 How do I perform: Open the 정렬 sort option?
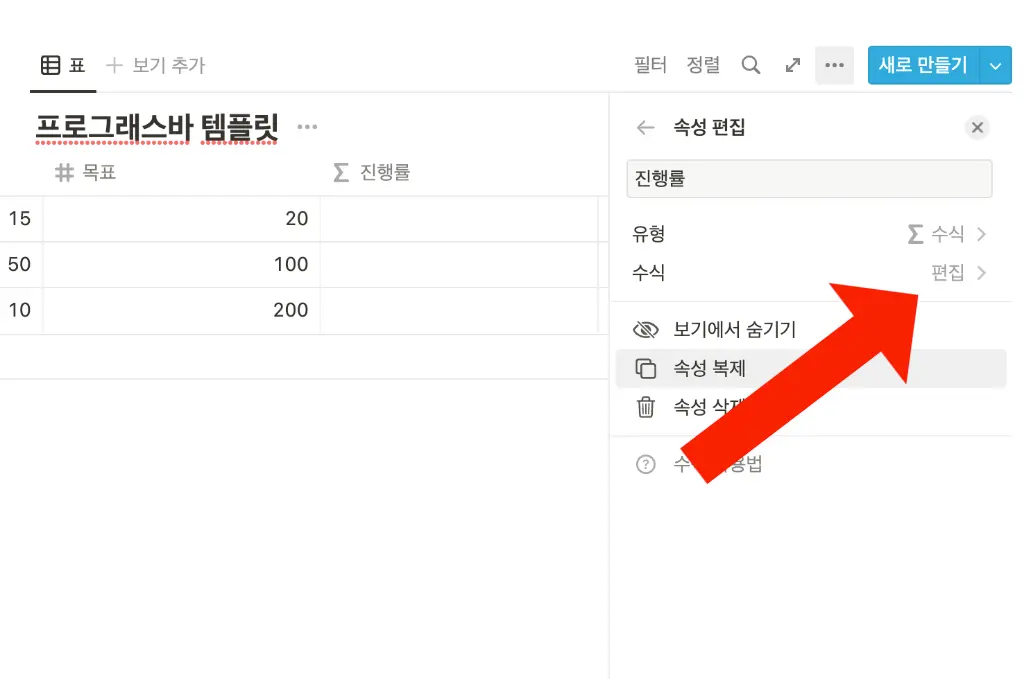pyautogui.click(x=703, y=66)
